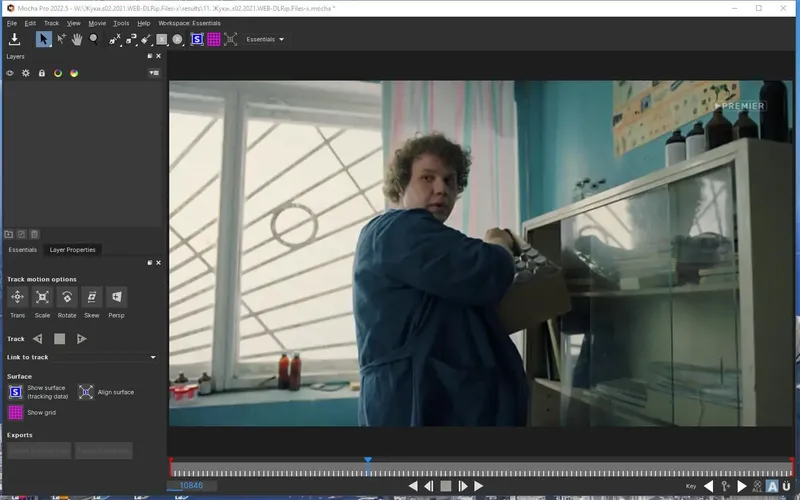Click the timeline playhead marker
800x500 pixels.
coord(368,460)
